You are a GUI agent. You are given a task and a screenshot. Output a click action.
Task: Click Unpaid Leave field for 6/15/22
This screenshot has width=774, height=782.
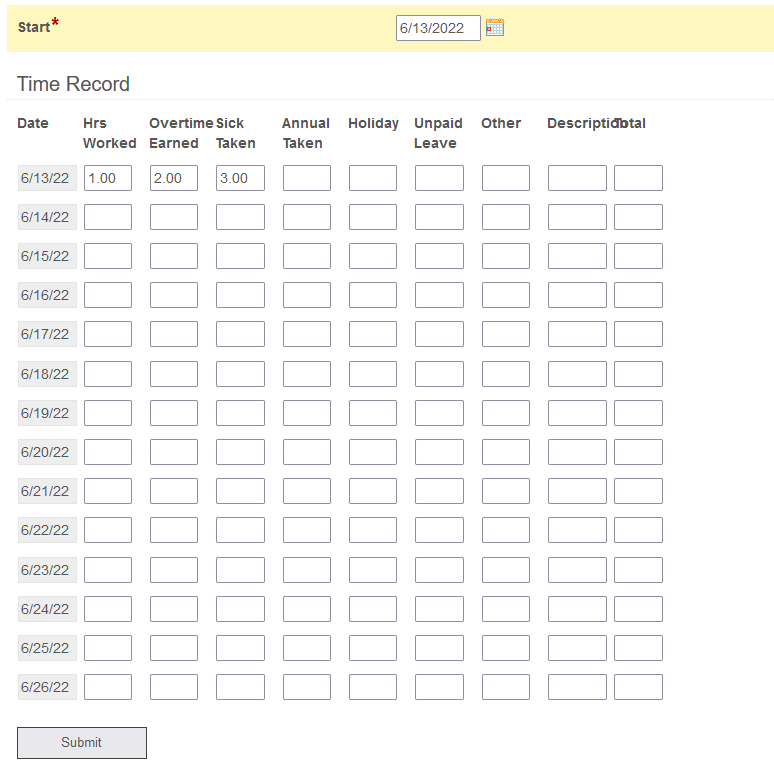[439, 256]
